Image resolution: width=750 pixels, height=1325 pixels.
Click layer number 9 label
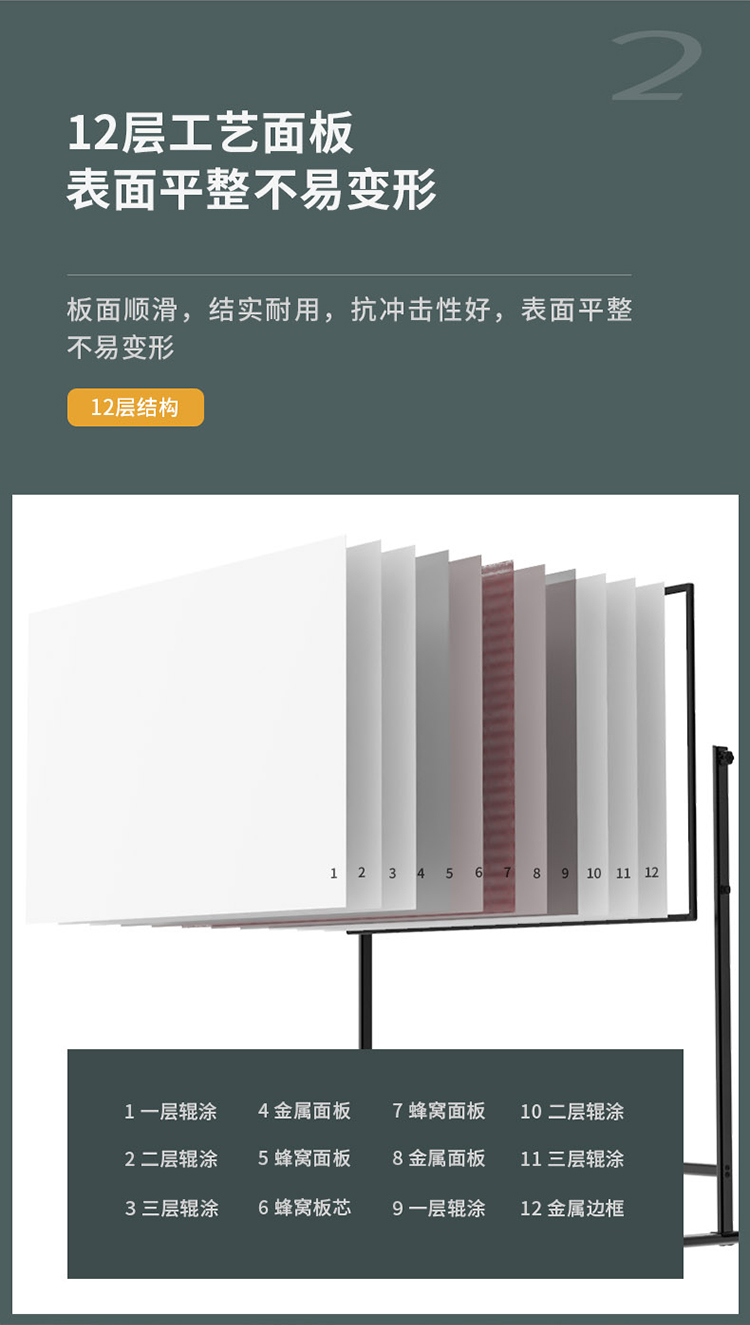[565, 873]
